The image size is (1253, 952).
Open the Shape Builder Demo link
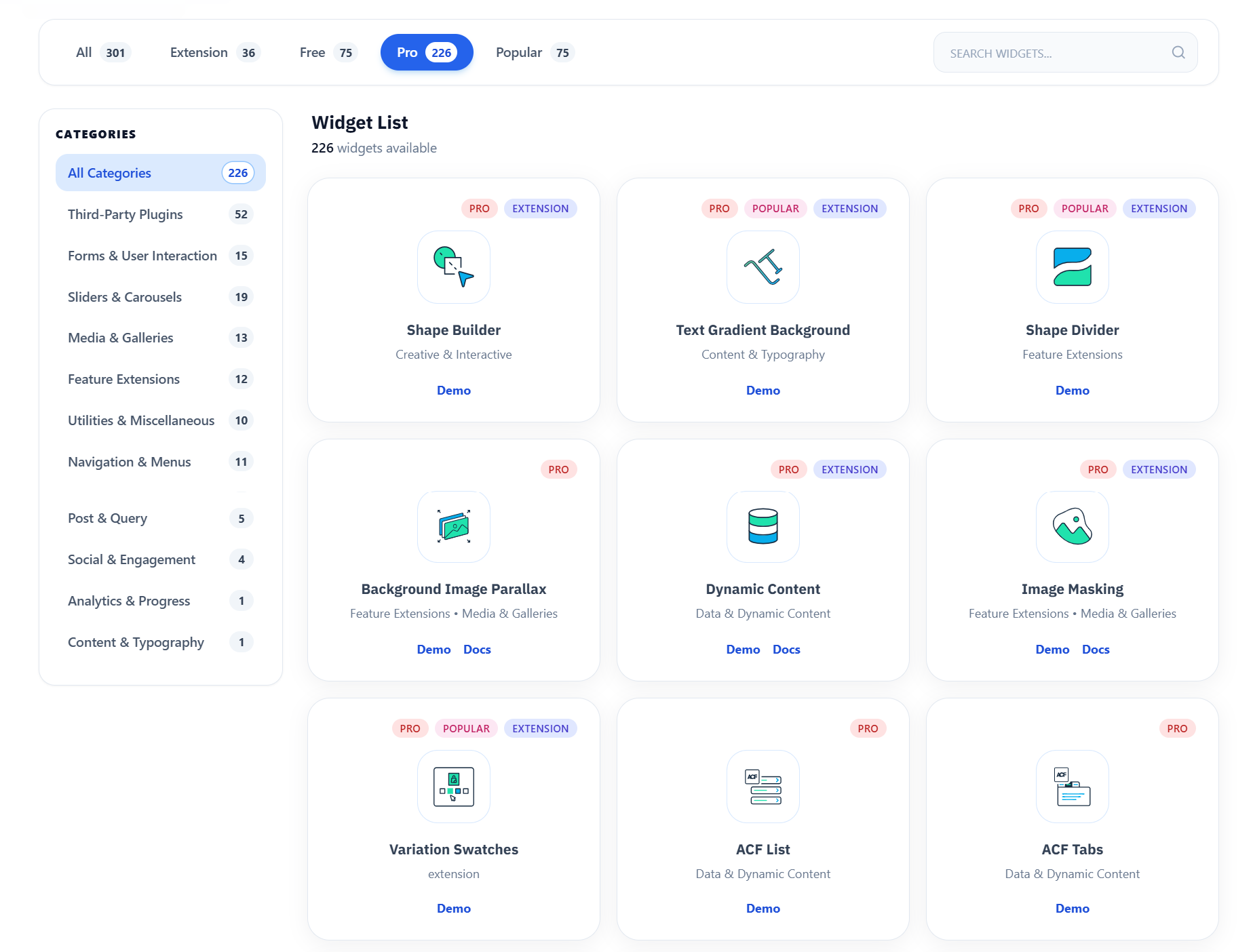coord(454,391)
